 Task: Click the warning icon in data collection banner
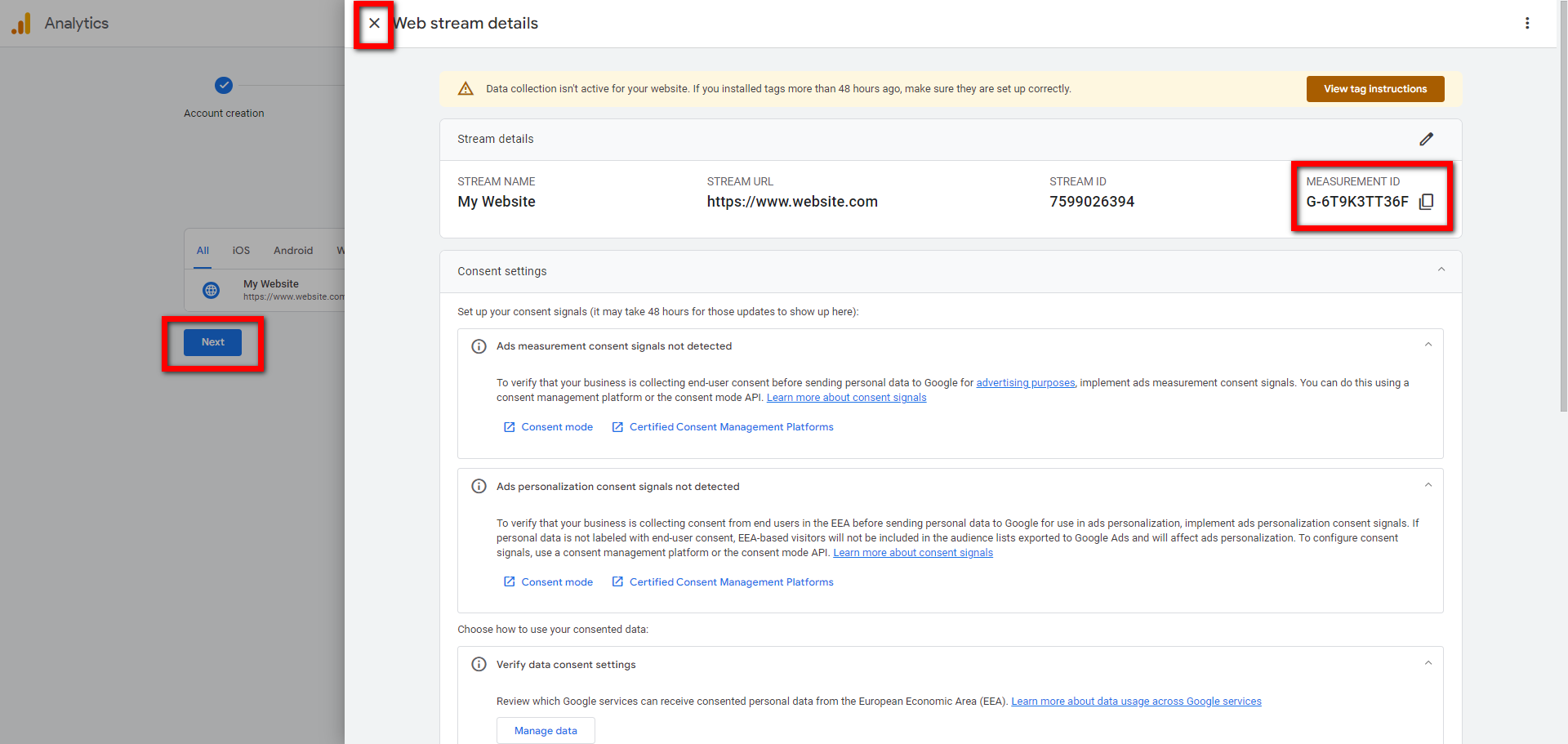tap(465, 88)
